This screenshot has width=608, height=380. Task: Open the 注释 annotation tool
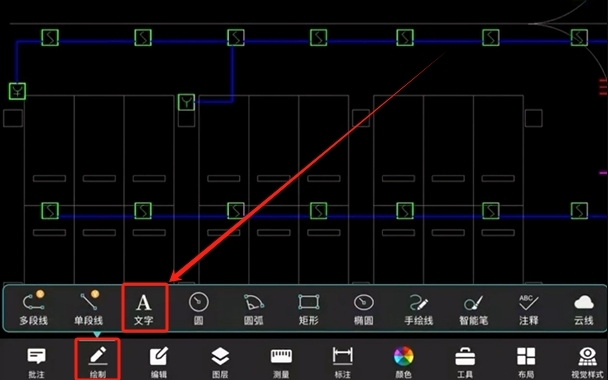(x=529, y=309)
